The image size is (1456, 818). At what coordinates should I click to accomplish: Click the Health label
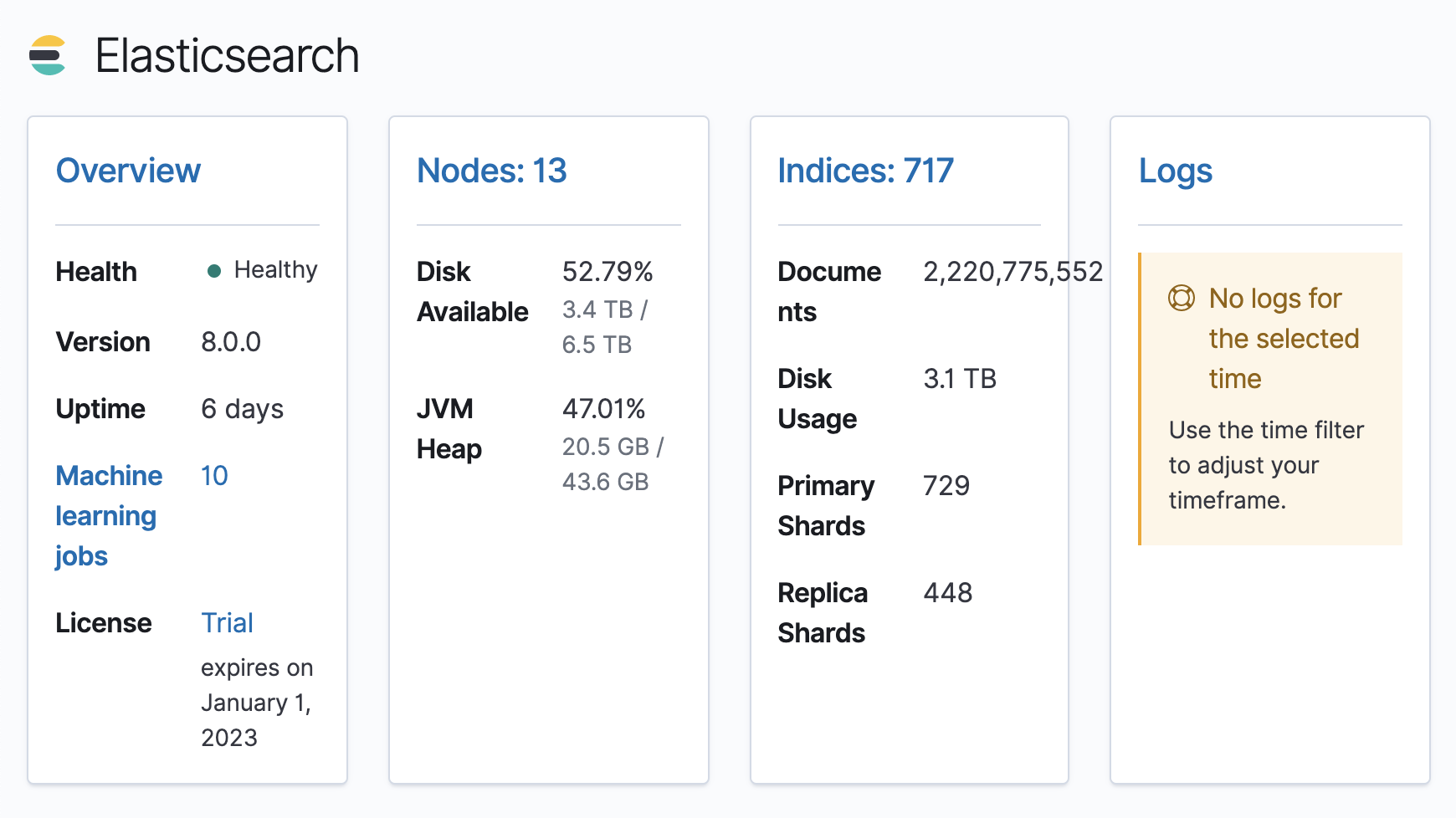point(96,271)
